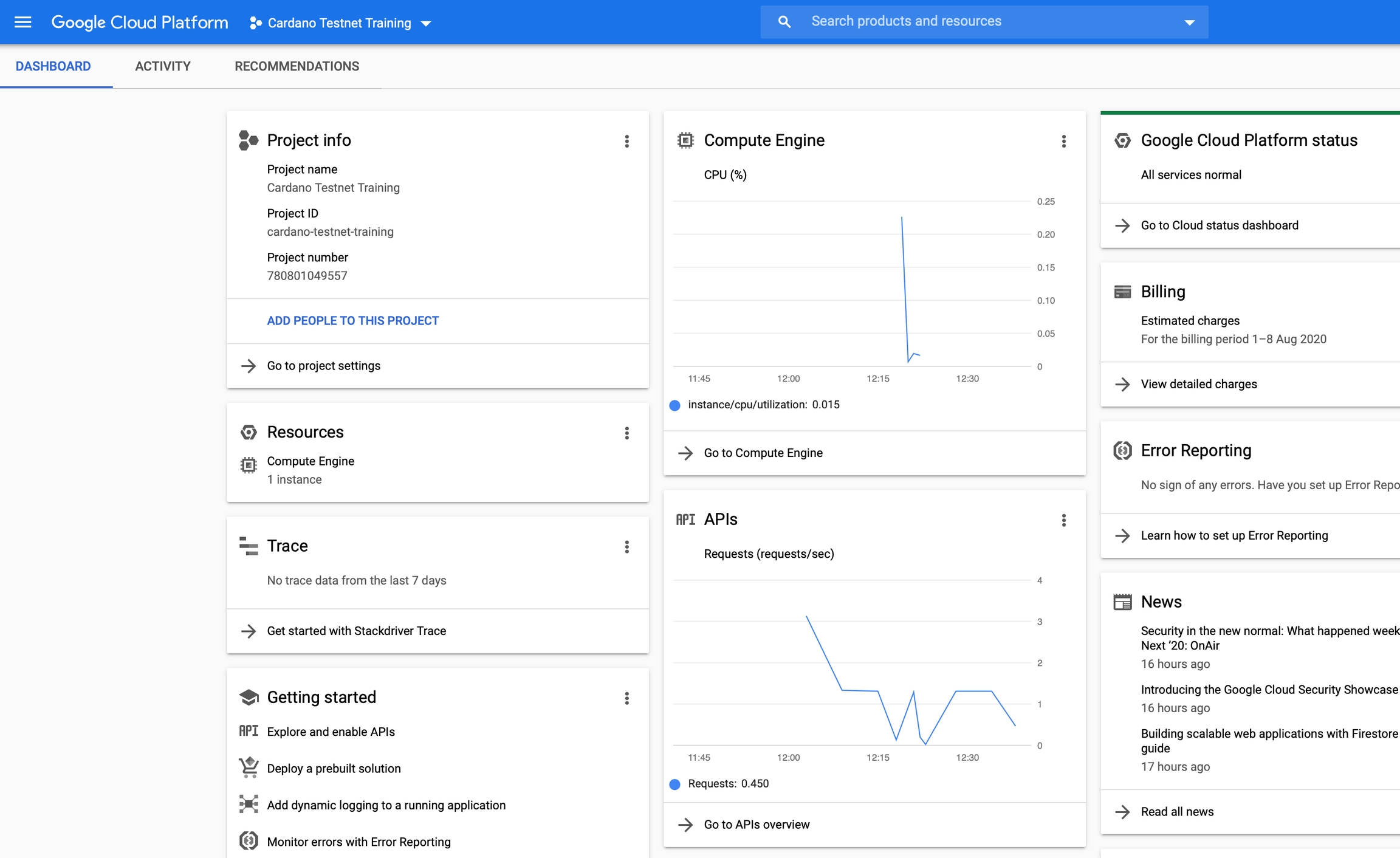Click the search magnifier icon
This screenshot has height=858, width=1400.
[x=784, y=22]
